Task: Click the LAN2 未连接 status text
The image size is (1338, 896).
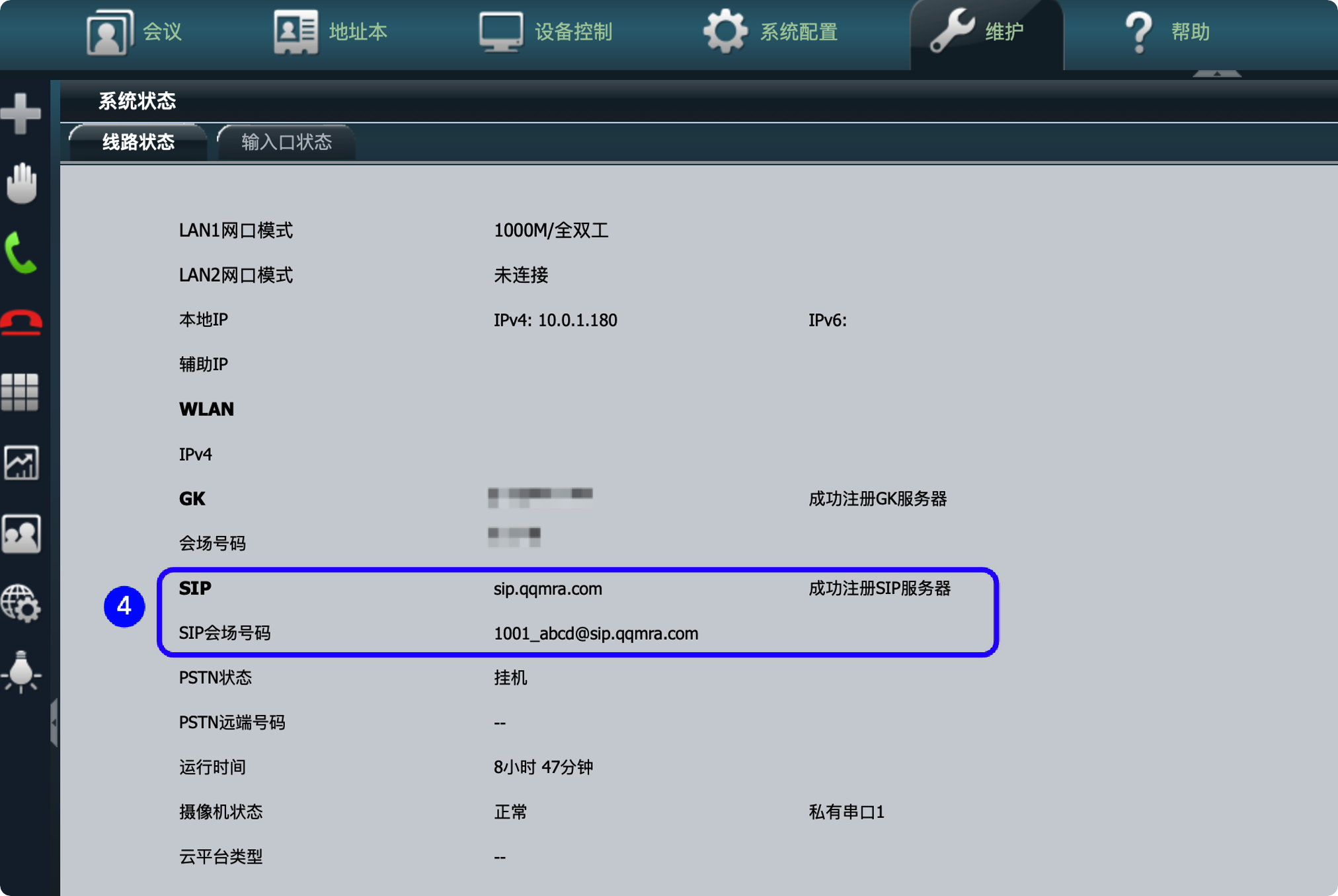Action: pyautogui.click(x=521, y=275)
